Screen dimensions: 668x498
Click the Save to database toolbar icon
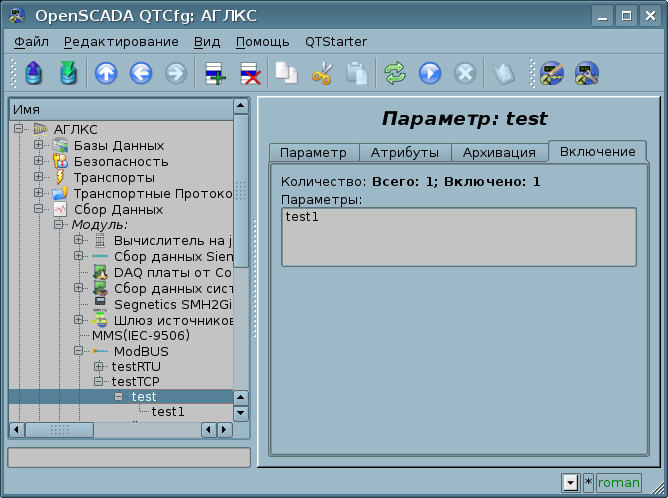pos(67,73)
